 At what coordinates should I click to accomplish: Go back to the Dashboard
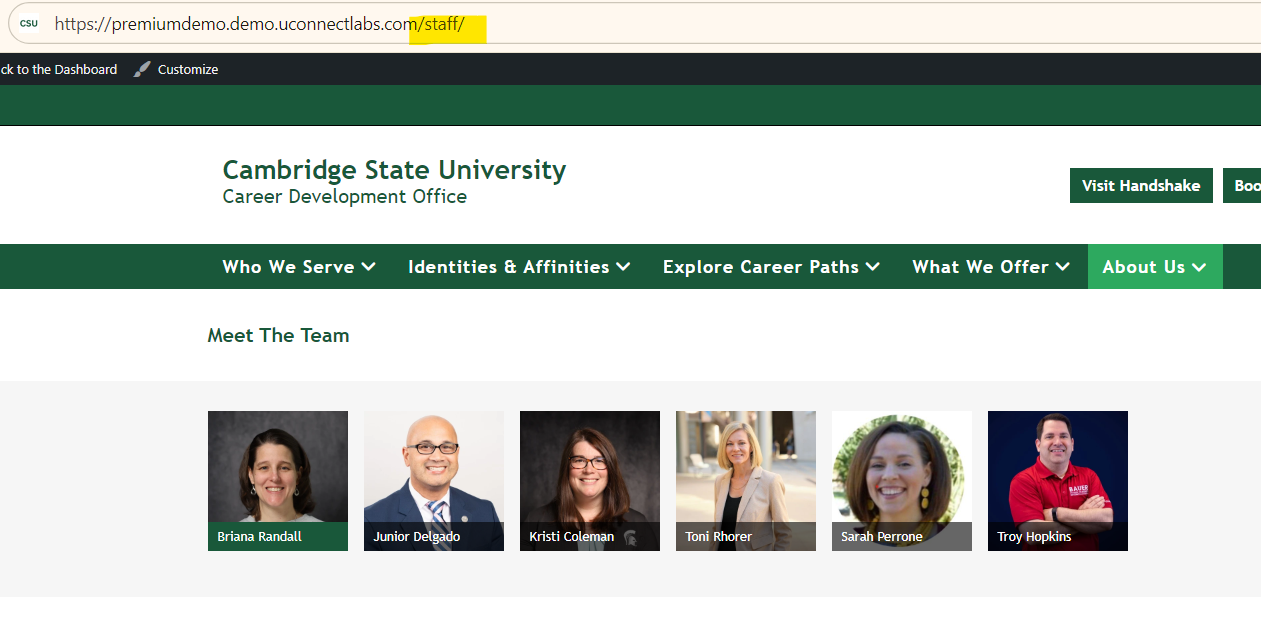[x=58, y=69]
